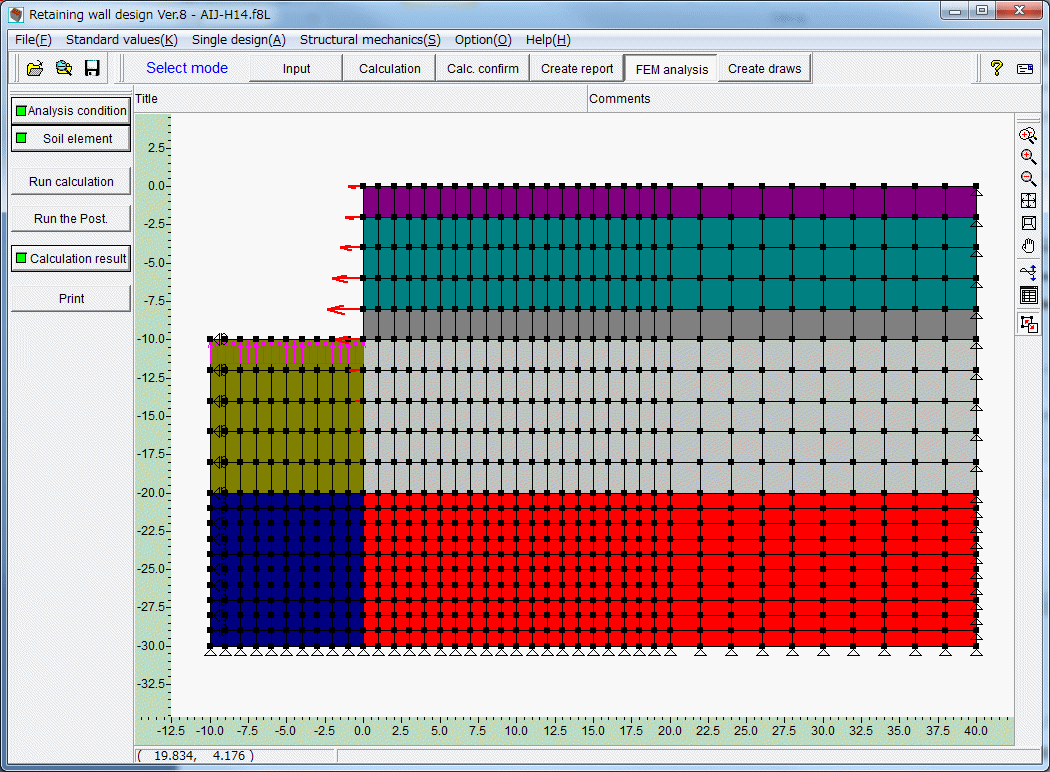Viewport: 1050px width, 772px height.
Task: Open the Help menu
Action: [548, 40]
